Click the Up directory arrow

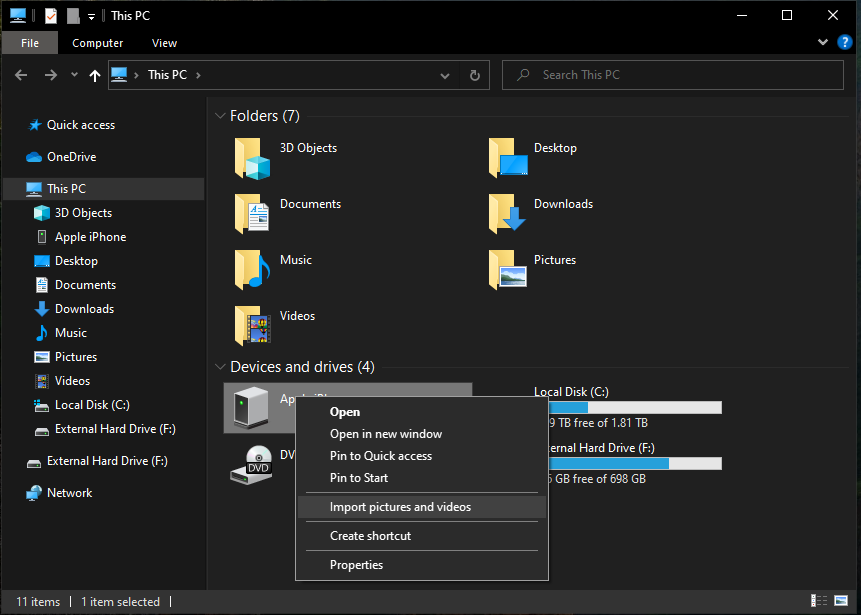click(x=95, y=75)
